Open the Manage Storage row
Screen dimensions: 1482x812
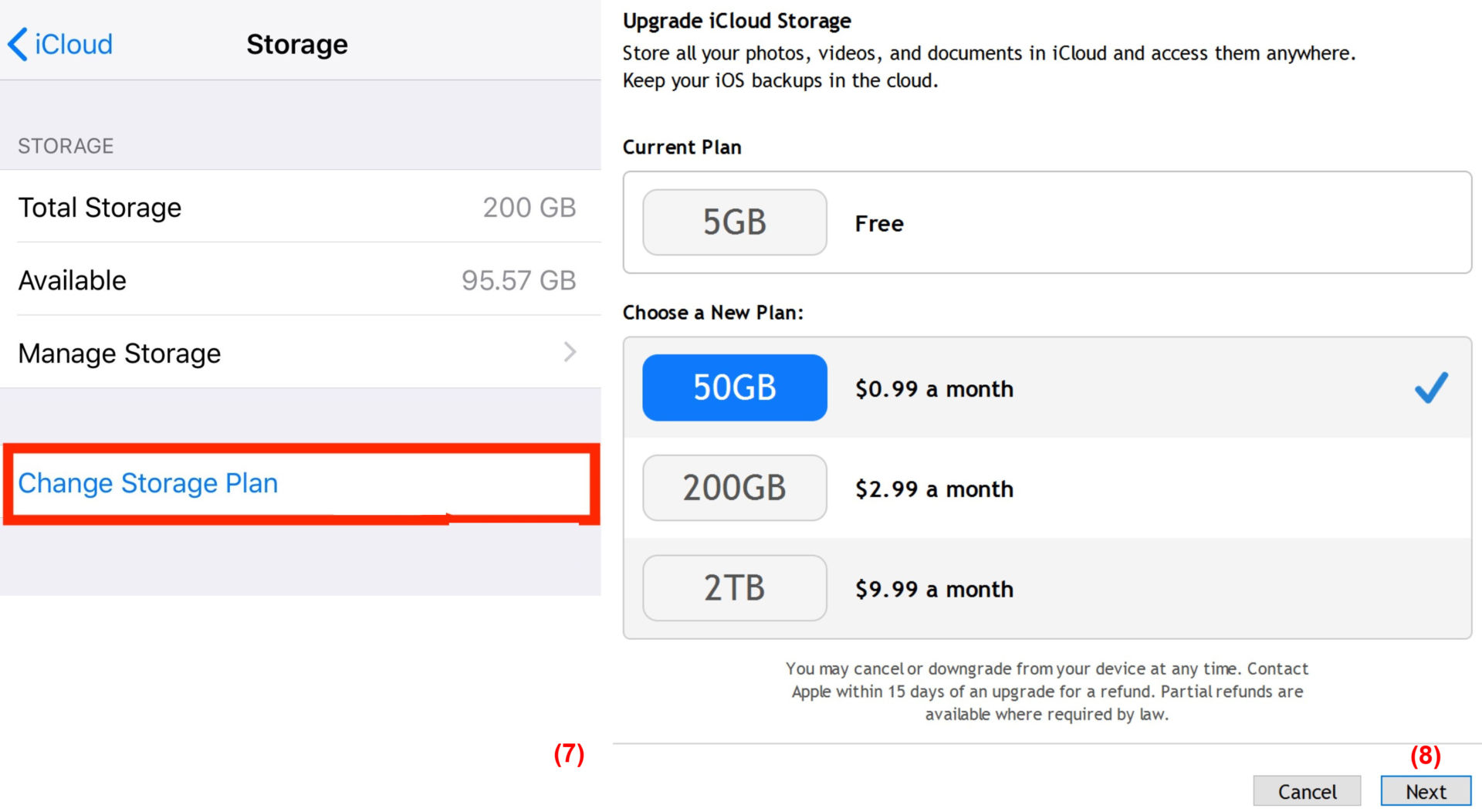click(x=300, y=353)
